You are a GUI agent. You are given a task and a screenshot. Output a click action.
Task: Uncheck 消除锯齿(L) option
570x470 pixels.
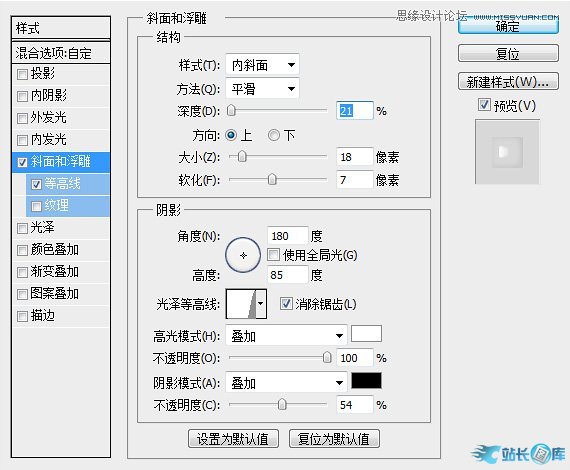286,303
